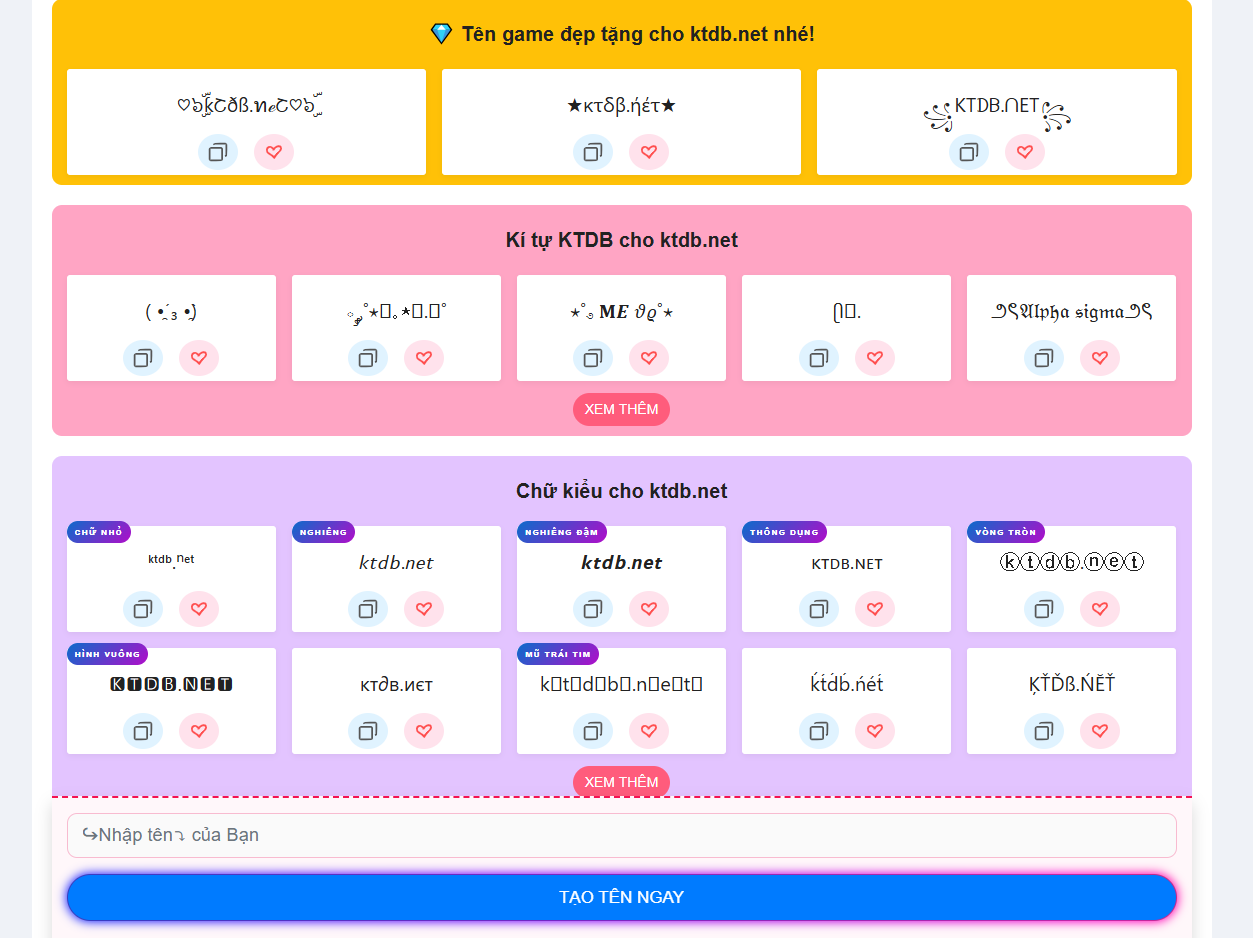Screen dimensions: 1253x938
Task: Like the Alpha sigma symbol card
Action: pyautogui.click(x=1099, y=358)
